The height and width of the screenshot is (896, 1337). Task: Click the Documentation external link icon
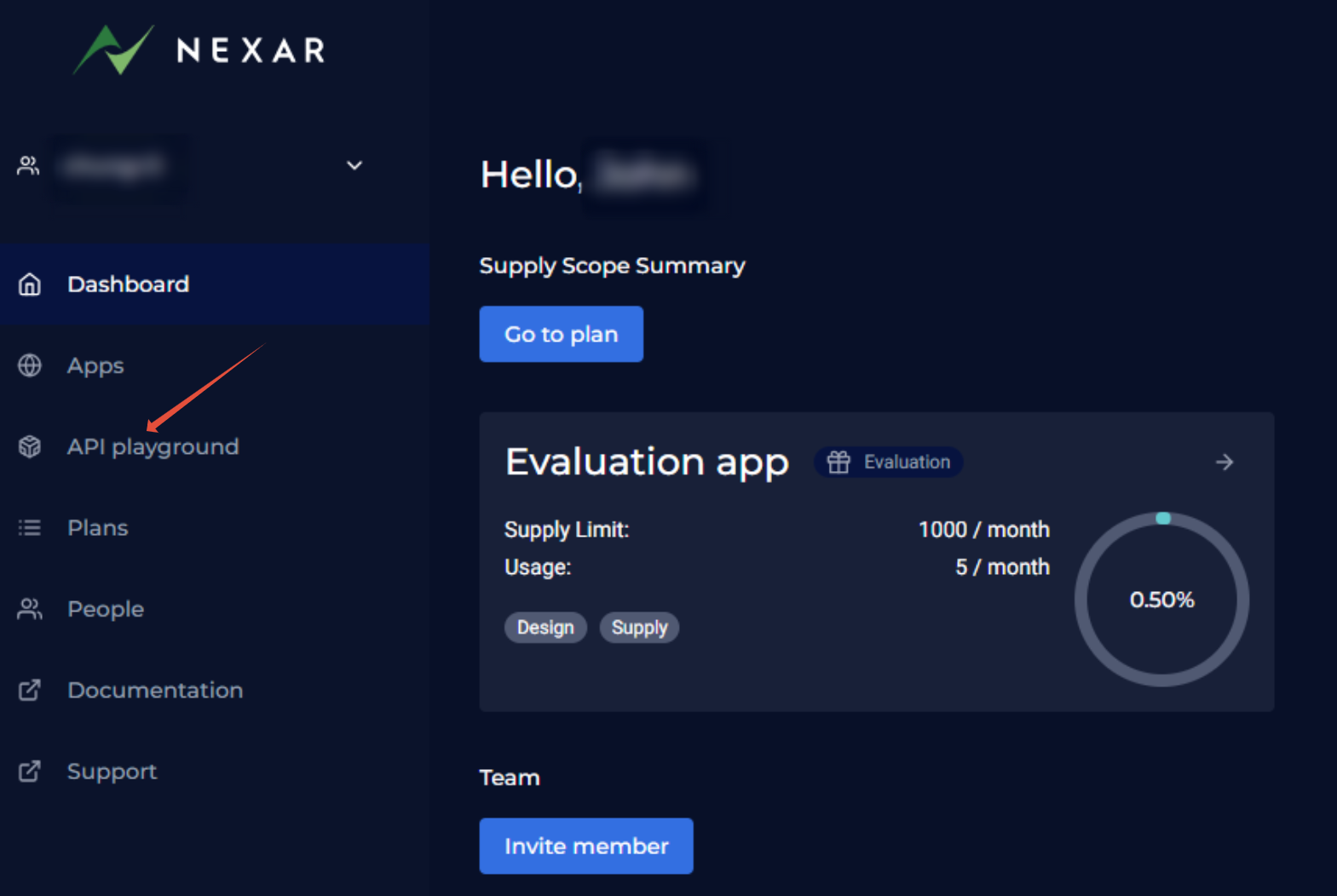[x=30, y=690]
